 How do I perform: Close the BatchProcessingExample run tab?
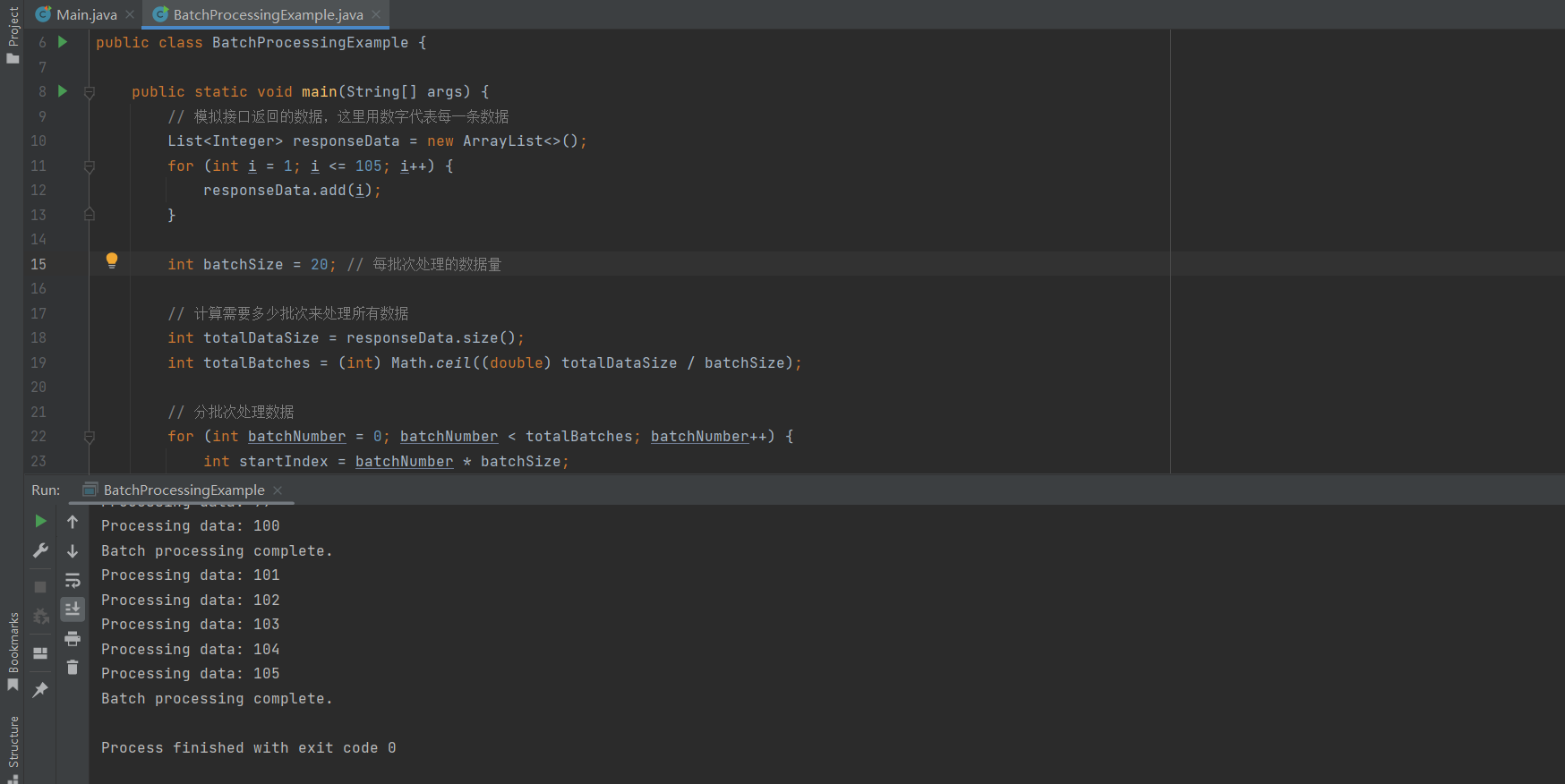[278, 490]
